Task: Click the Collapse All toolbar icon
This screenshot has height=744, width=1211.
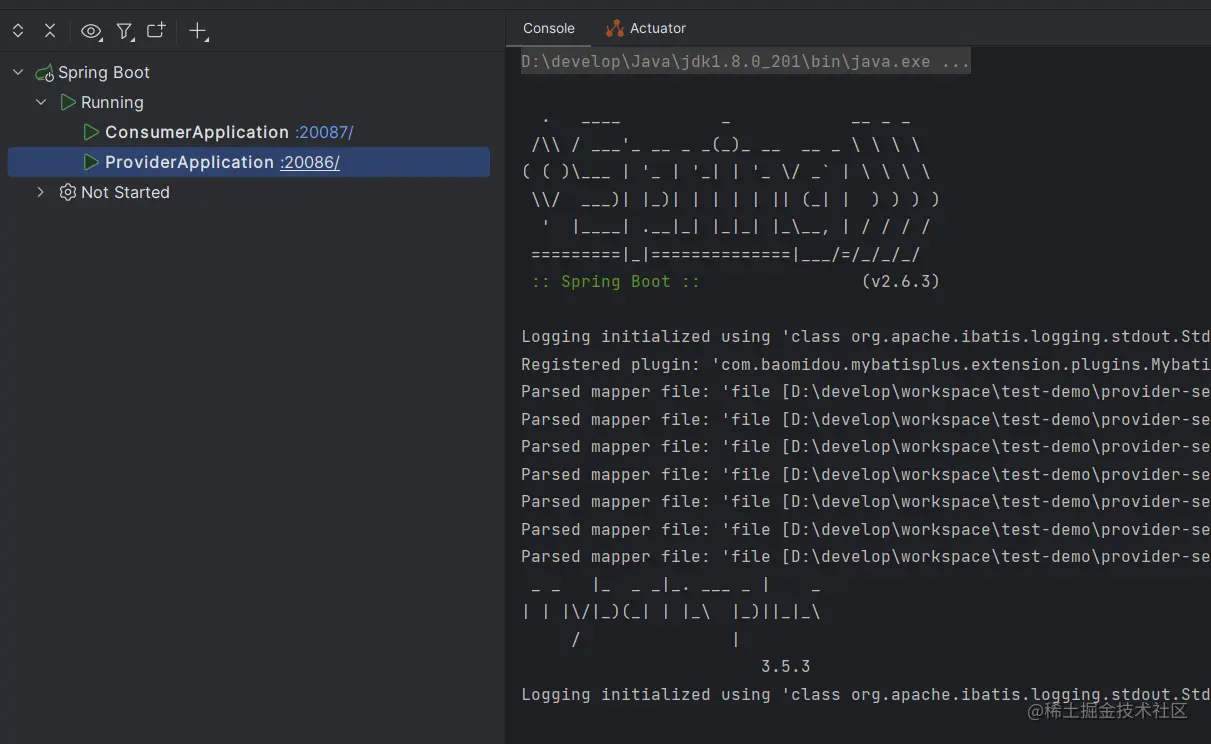Action: (50, 31)
